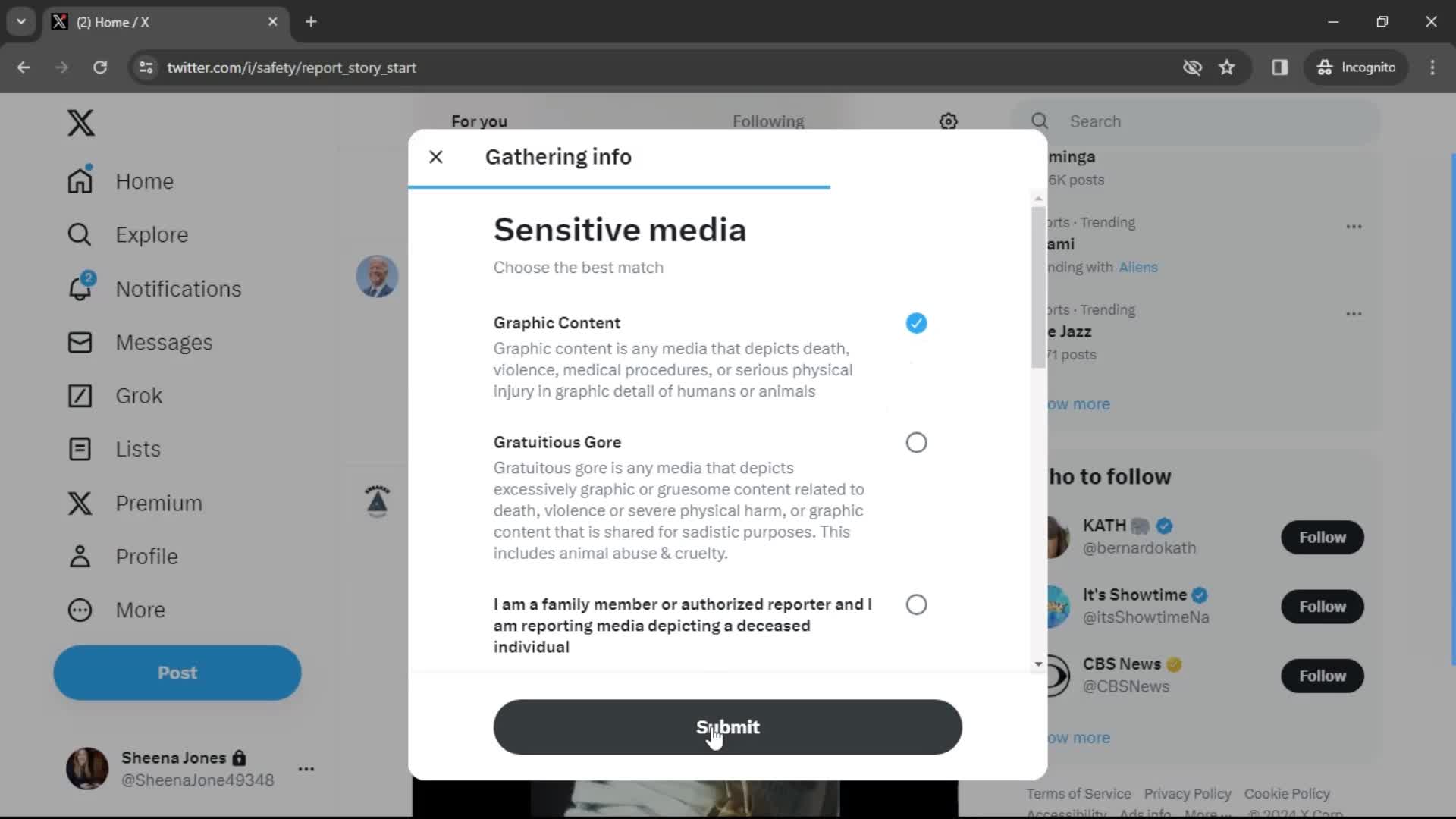Screen dimensions: 1456x819
Task: Navigate to Lists via icon
Action: coord(79,448)
